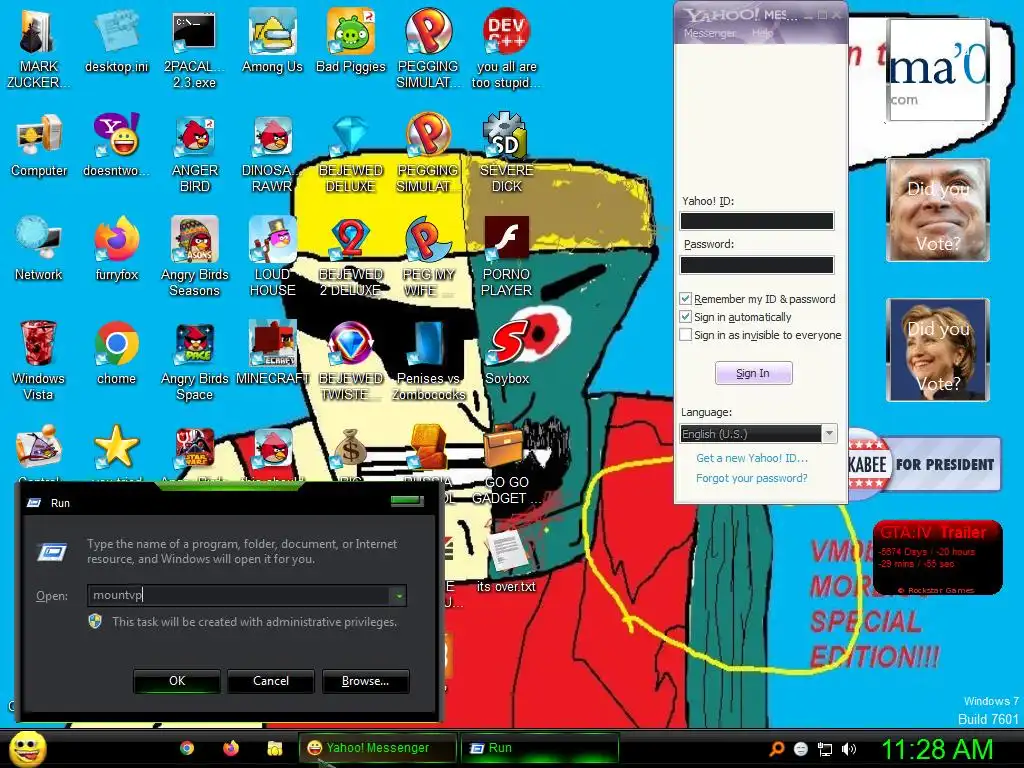The image size is (1024, 768).
Task: Switch to Run taskbar button
Action: (x=539, y=748)
